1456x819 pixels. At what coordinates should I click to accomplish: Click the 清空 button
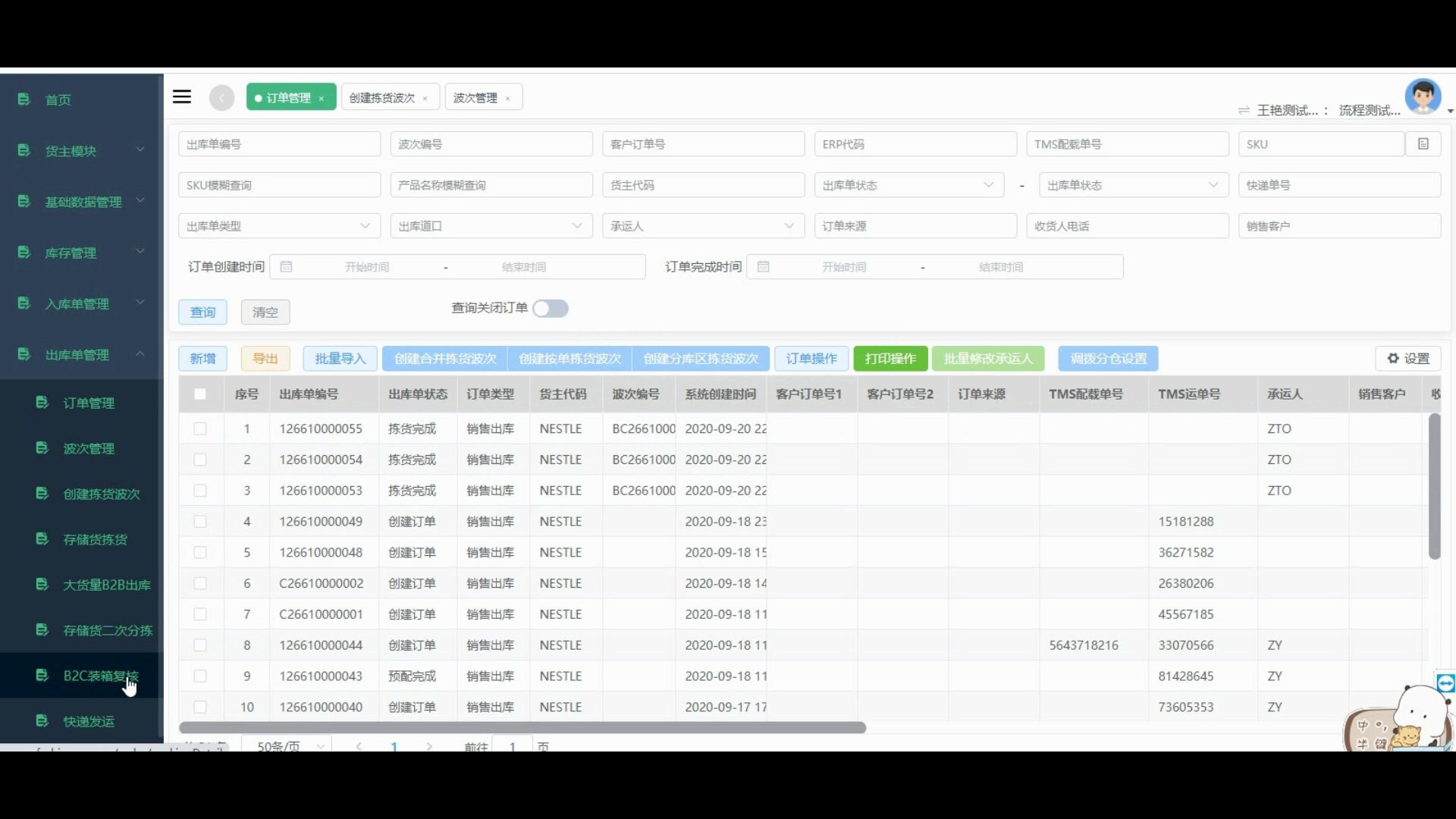[x=265, y=312]
